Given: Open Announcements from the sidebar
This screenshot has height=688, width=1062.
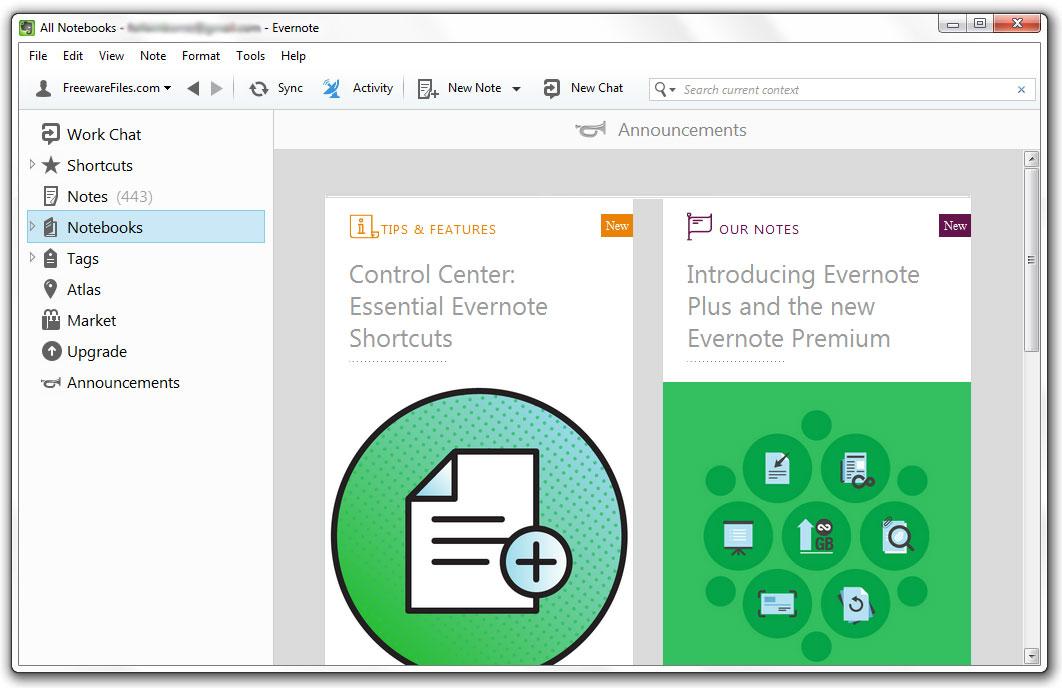Looking at the screenshot, I should tap(123, 383).
